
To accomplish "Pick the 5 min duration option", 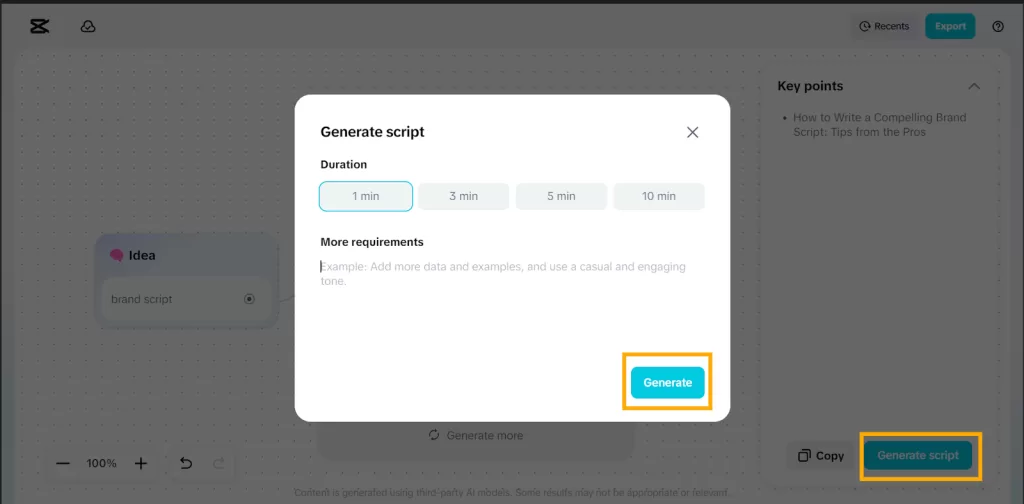I will pyautogui.click(x=561, y=196).
